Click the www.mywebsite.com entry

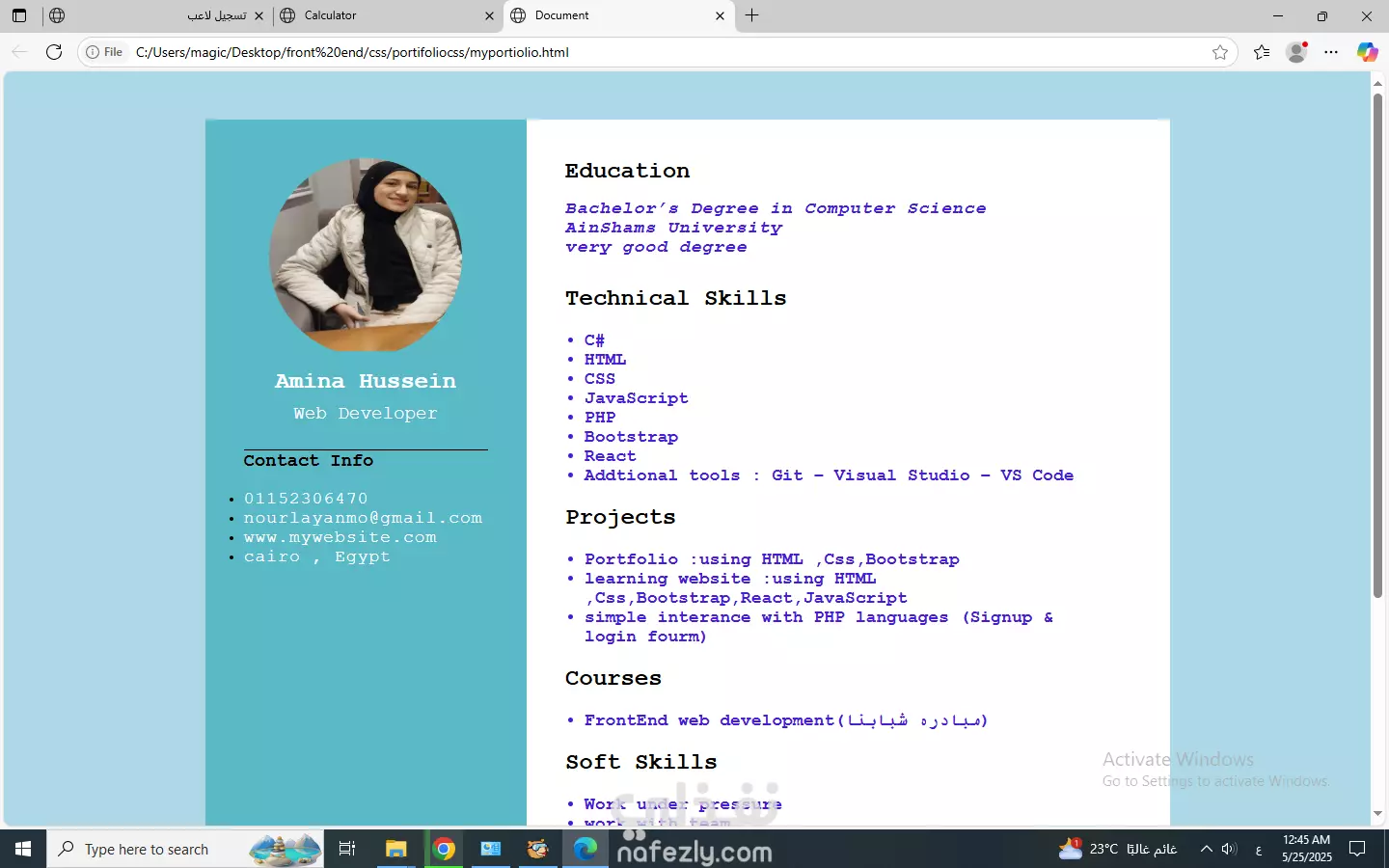340,536
